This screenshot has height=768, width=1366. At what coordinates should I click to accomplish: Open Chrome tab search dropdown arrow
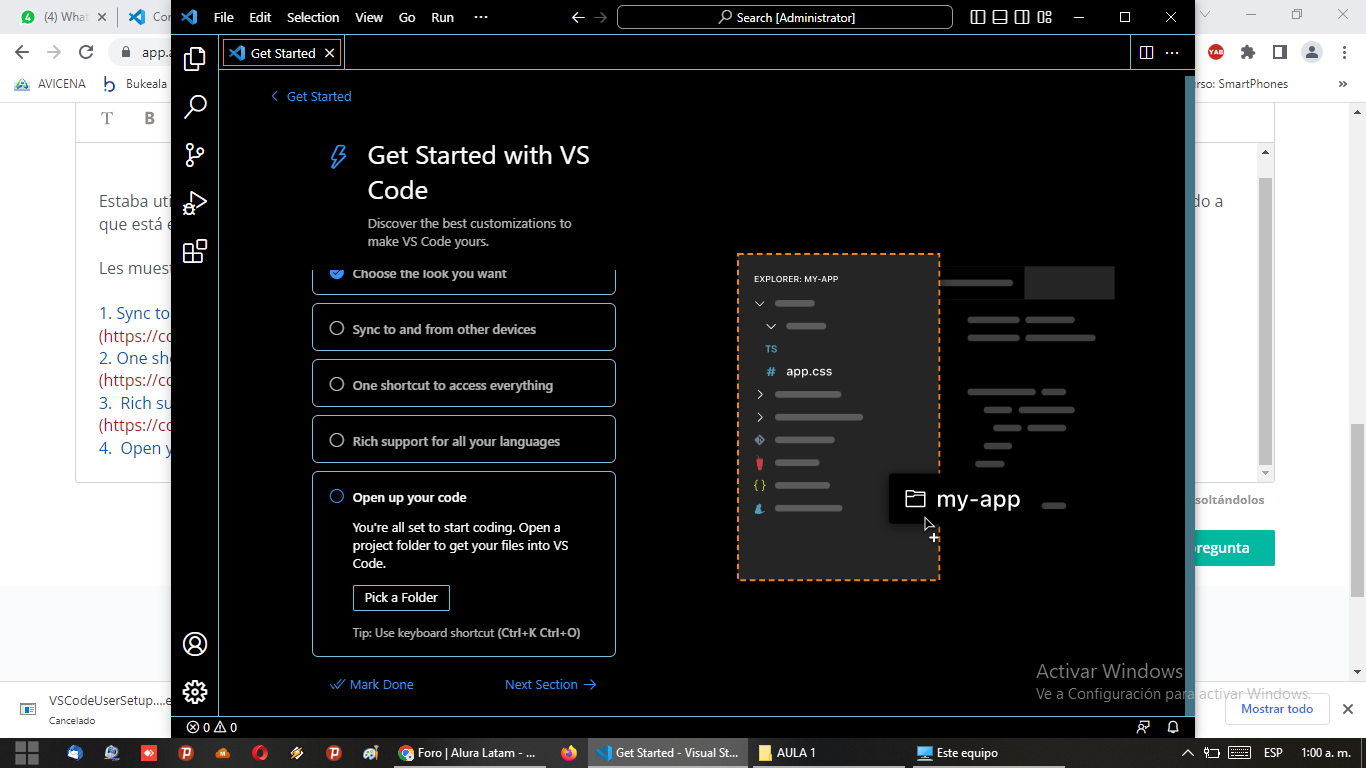(1203, 15)
